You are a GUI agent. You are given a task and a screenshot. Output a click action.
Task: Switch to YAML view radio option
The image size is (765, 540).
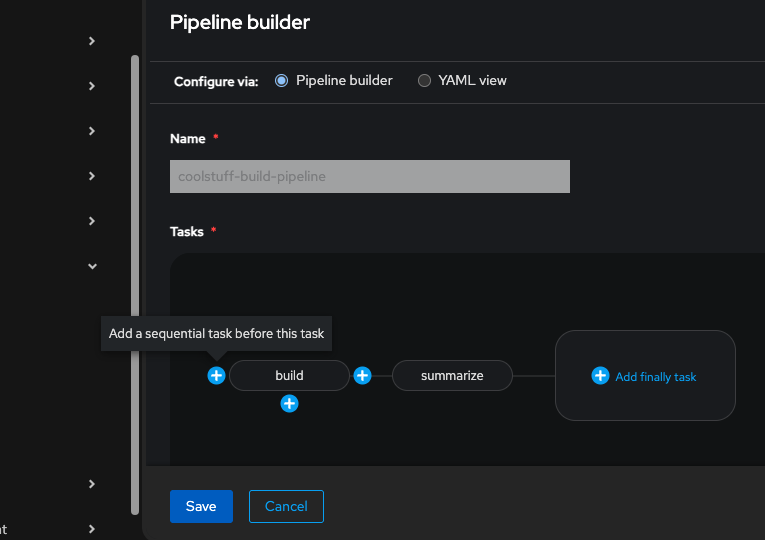424,80
